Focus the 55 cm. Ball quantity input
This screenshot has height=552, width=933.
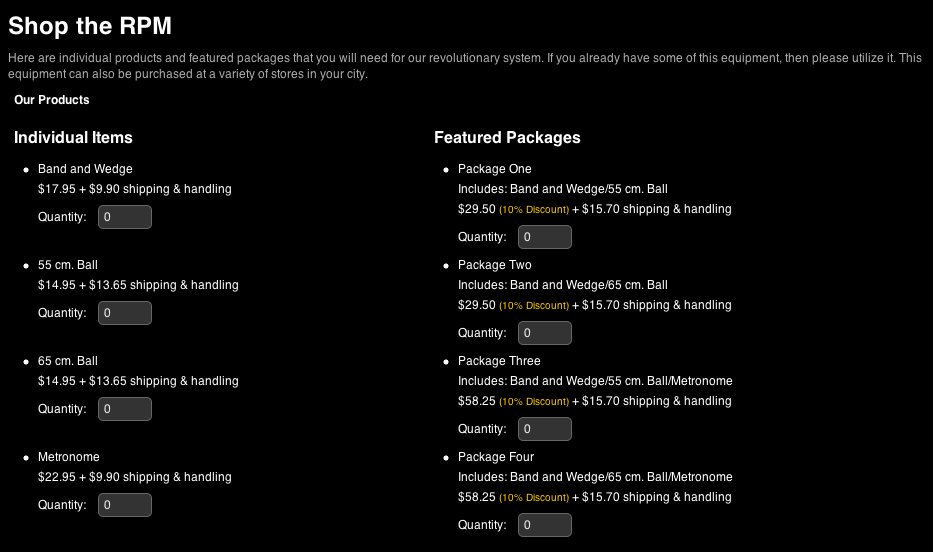coord(125,313)
